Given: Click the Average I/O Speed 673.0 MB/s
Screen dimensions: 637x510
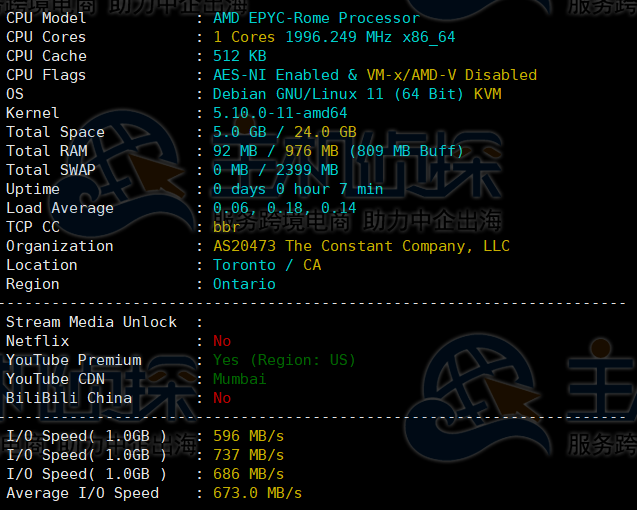Looking at the screenshot, I should (x=257, y=493).
